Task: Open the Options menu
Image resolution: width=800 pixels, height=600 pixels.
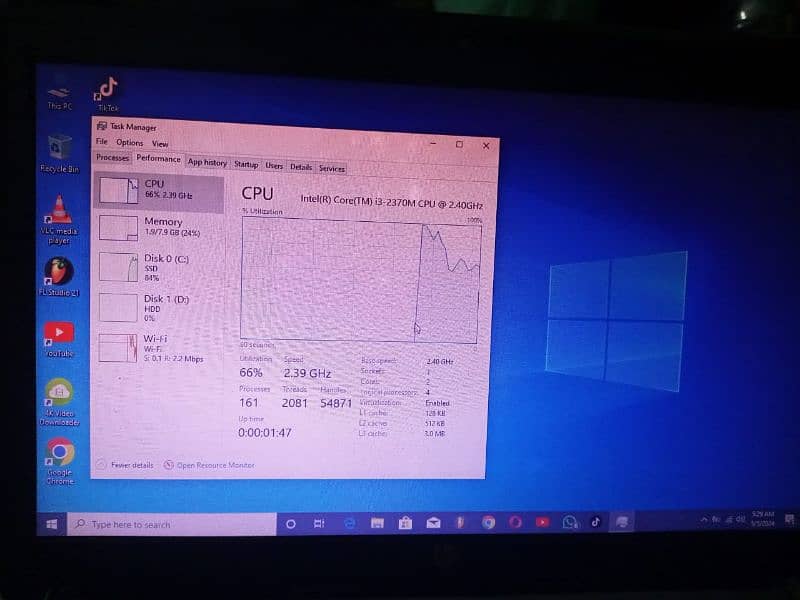Action: point(129,143)
